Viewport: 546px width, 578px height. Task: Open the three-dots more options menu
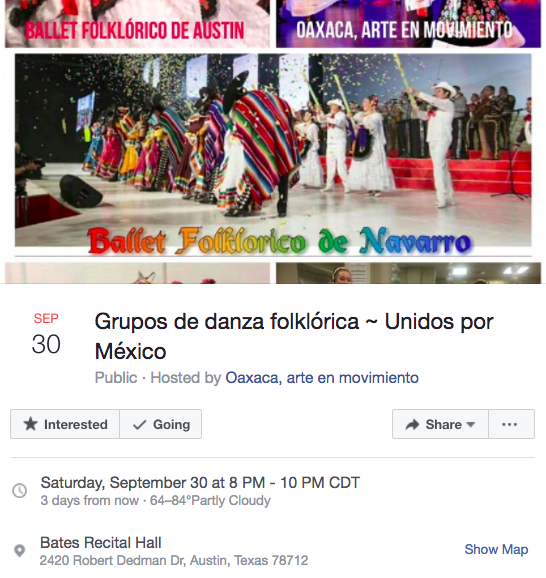(511, 424)
